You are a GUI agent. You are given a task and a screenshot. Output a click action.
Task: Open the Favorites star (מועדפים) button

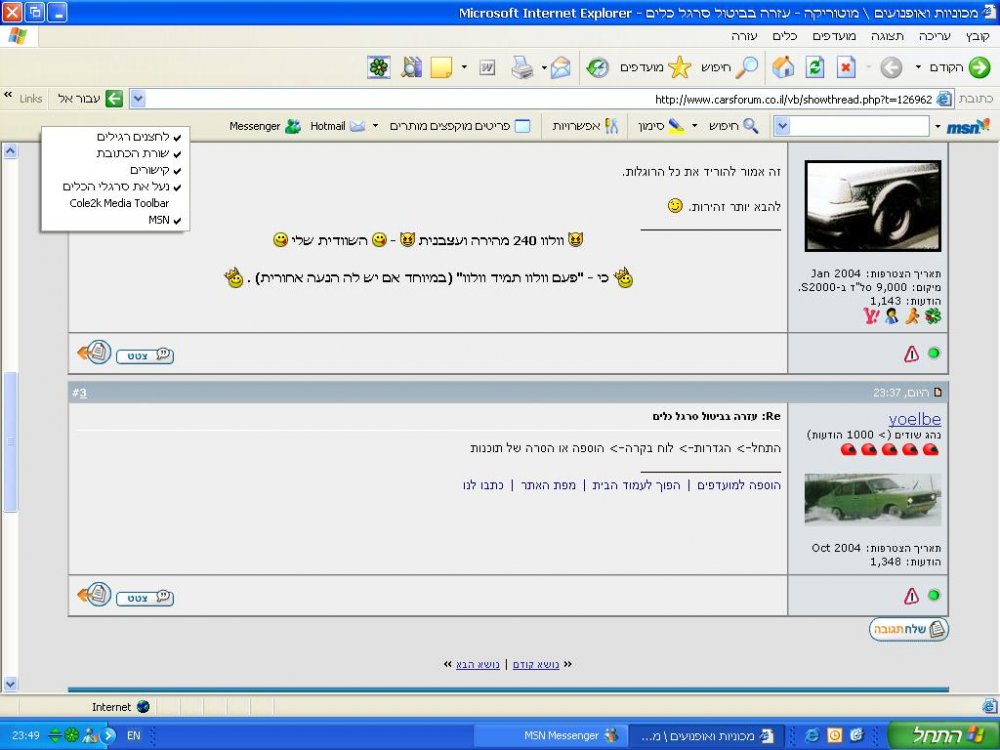tap(656, 68)
